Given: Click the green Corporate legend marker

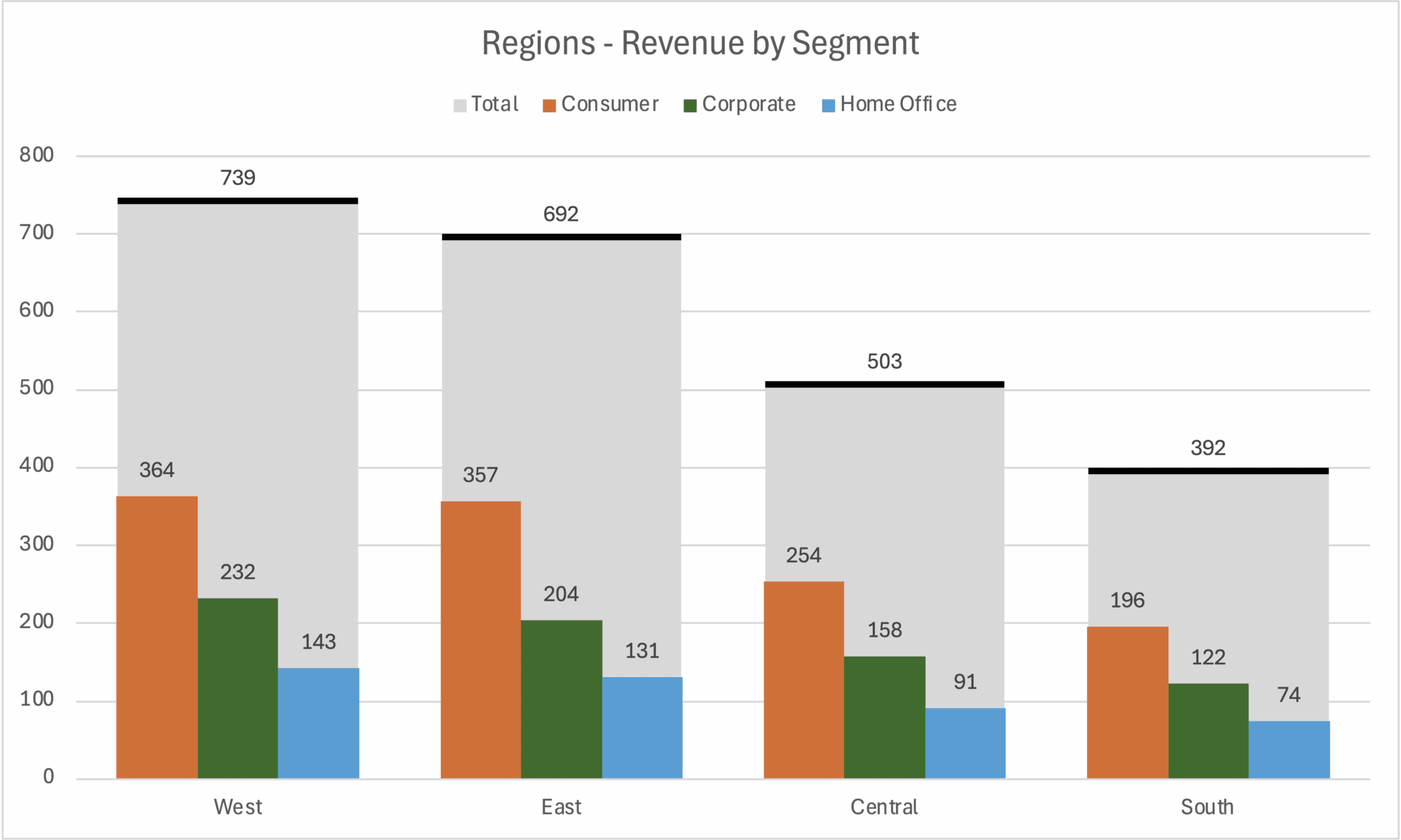Looking at the screenshot, I should pyautogui.click(x=690, y=104).
